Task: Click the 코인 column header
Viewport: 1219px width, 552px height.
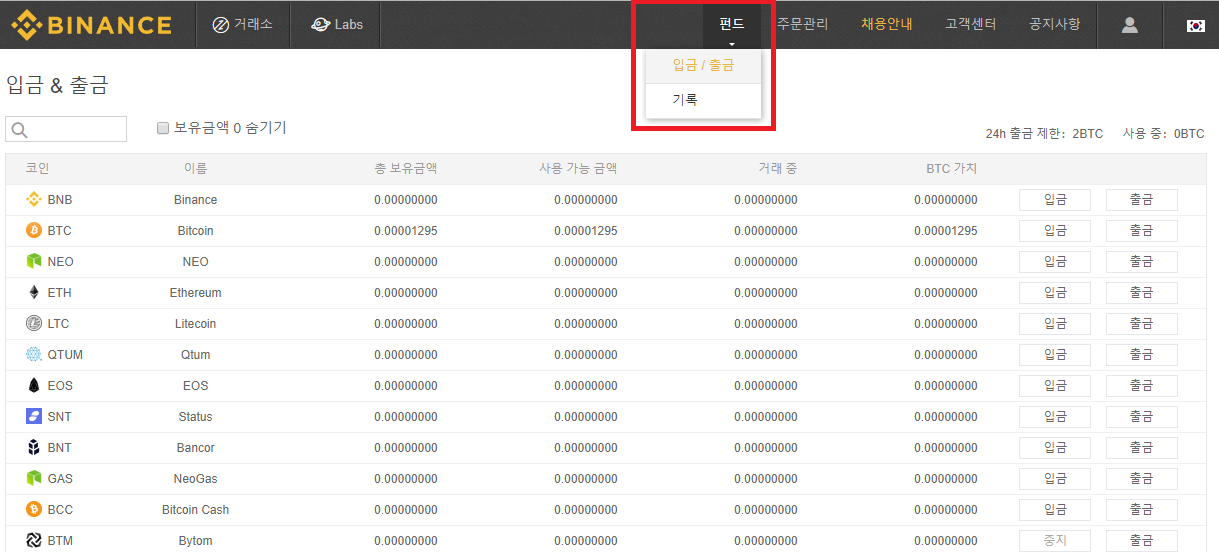Action: (x=37, y=169)
